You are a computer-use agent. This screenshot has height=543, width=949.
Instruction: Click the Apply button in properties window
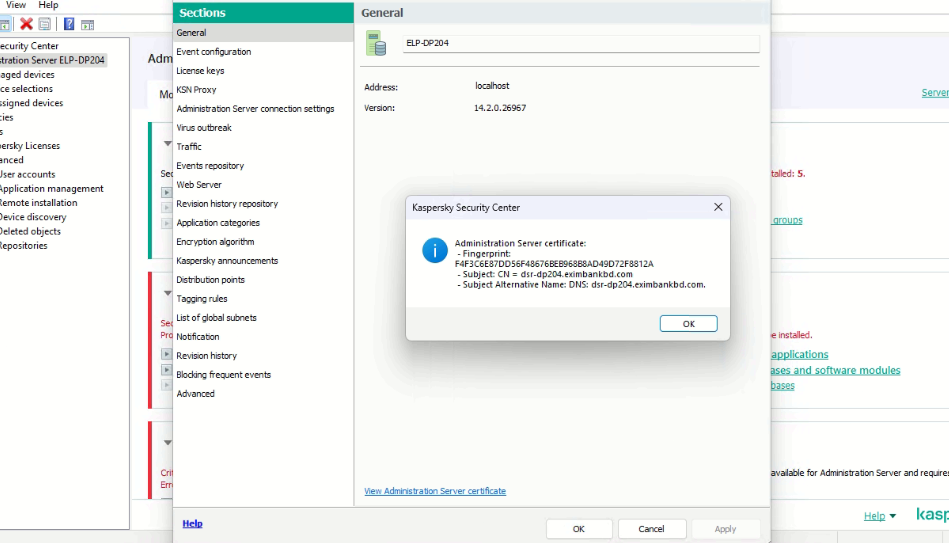click(x=725, y=529)
